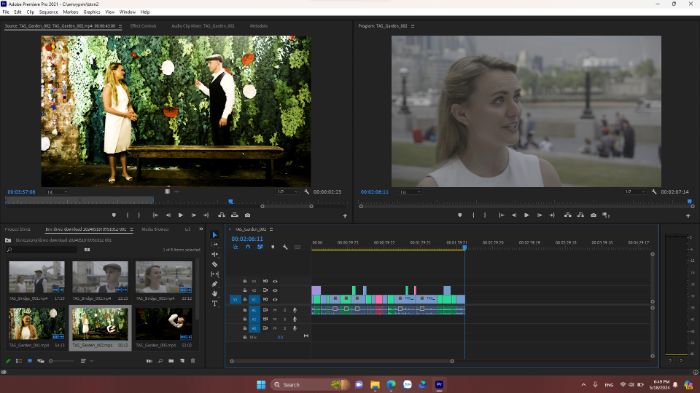Select the Ripple Edit tool
The image size is (700, 393).
pos(215,255)
